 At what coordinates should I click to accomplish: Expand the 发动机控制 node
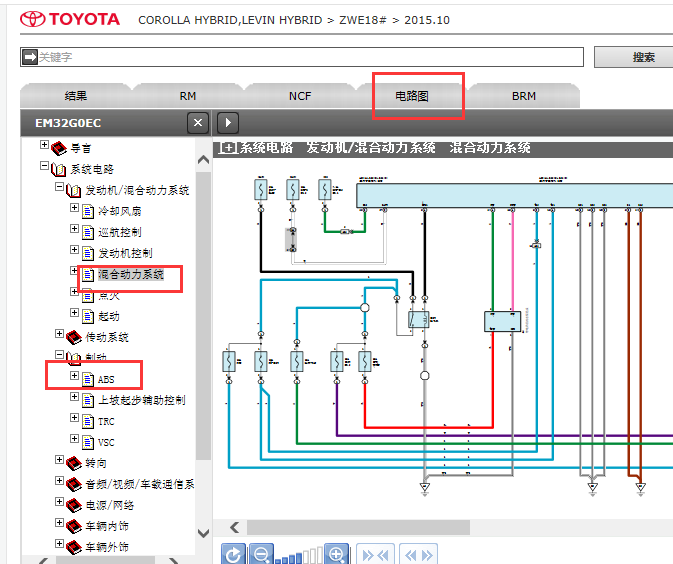coord(74,250)
